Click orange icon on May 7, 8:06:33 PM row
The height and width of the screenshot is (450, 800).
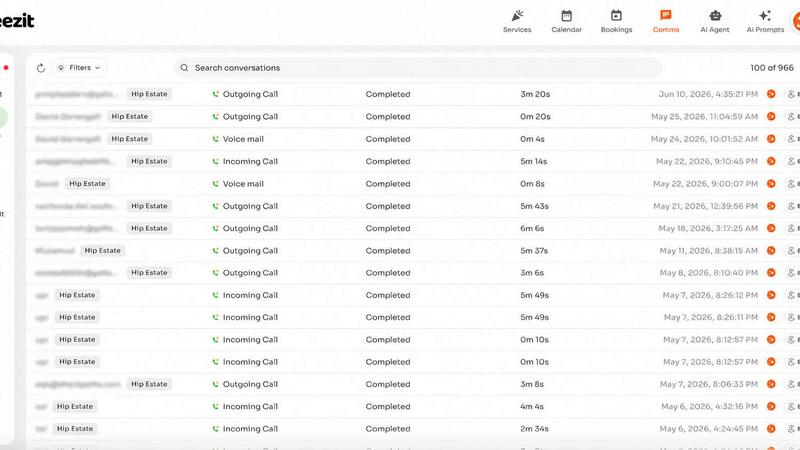tap(771, 384)
